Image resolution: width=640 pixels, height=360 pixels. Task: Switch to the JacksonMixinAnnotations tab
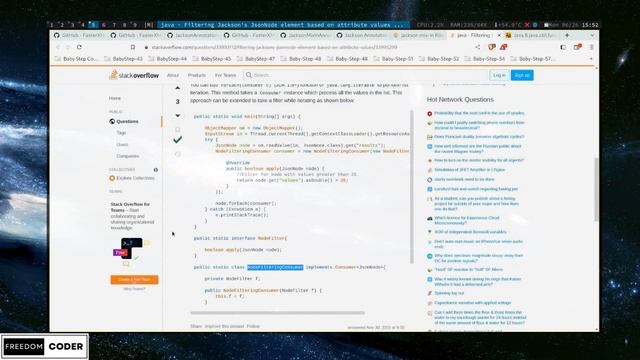coord(306,36)
